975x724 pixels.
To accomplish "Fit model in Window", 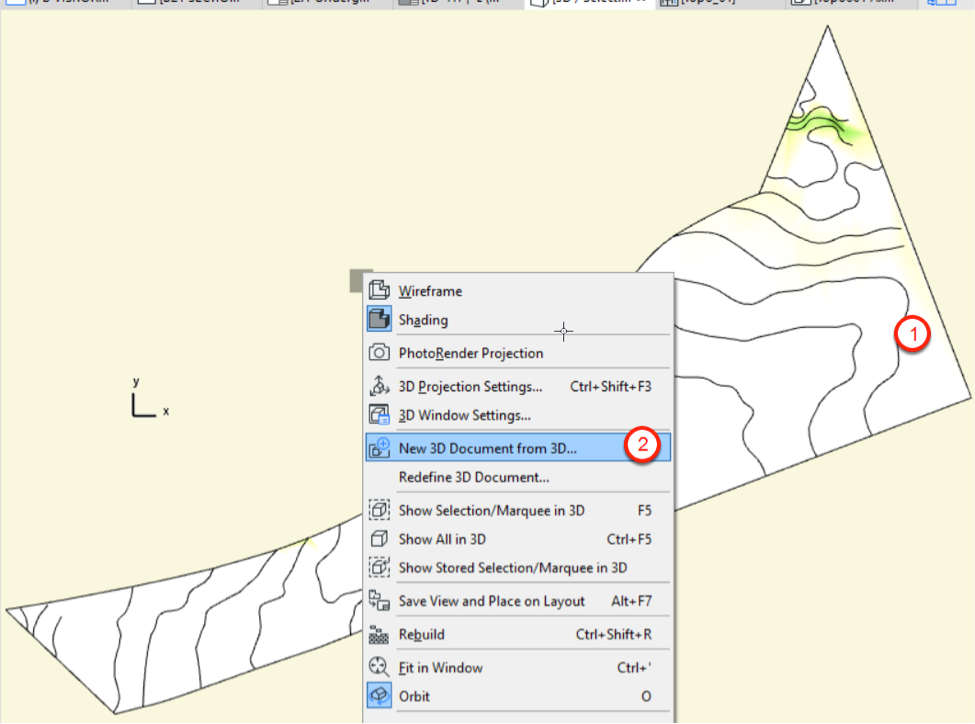I will 518,667.
